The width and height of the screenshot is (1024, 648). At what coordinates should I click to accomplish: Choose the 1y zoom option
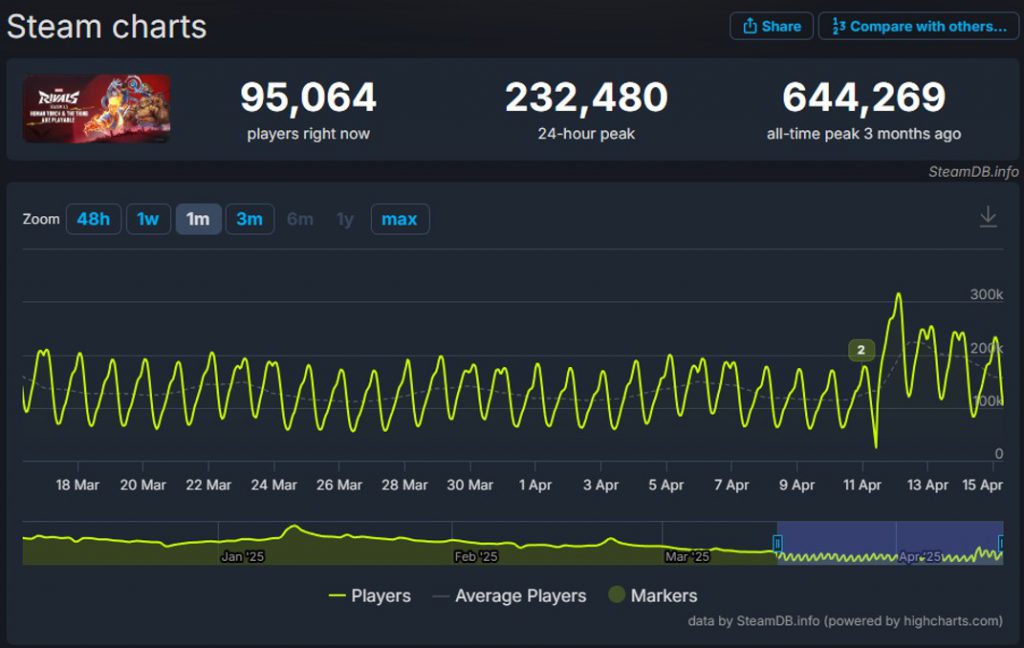pyautogui.click(x=345, y=219)
